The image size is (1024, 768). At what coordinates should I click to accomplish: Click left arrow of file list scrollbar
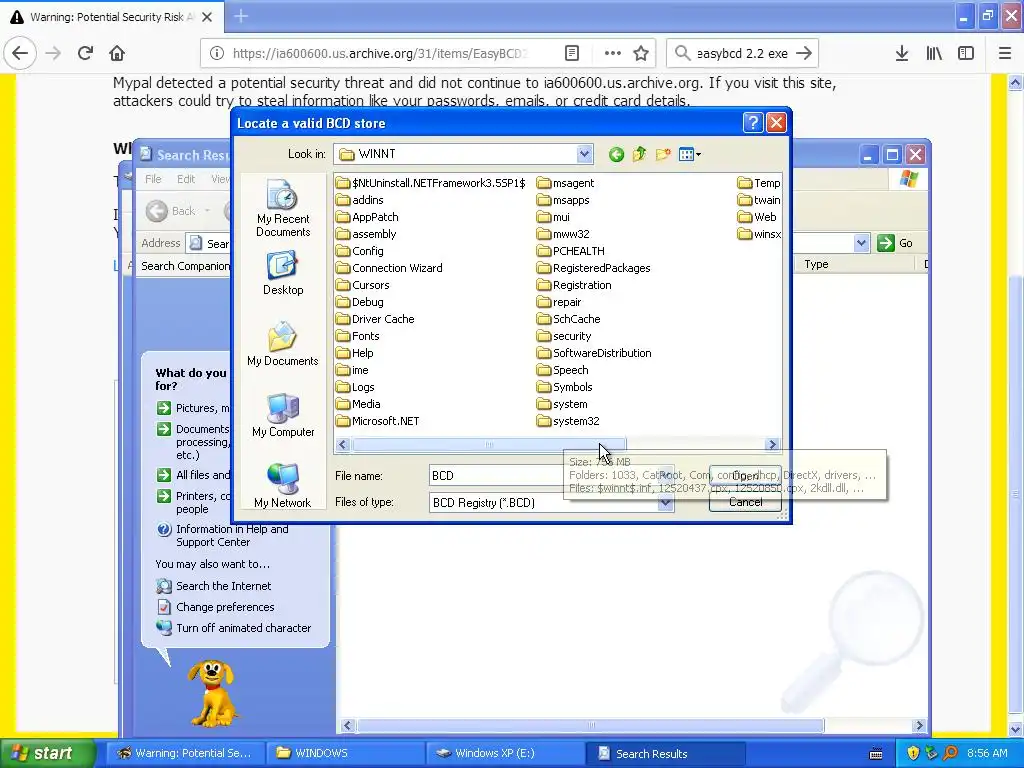pyautogui.click(x=343, y=445)
